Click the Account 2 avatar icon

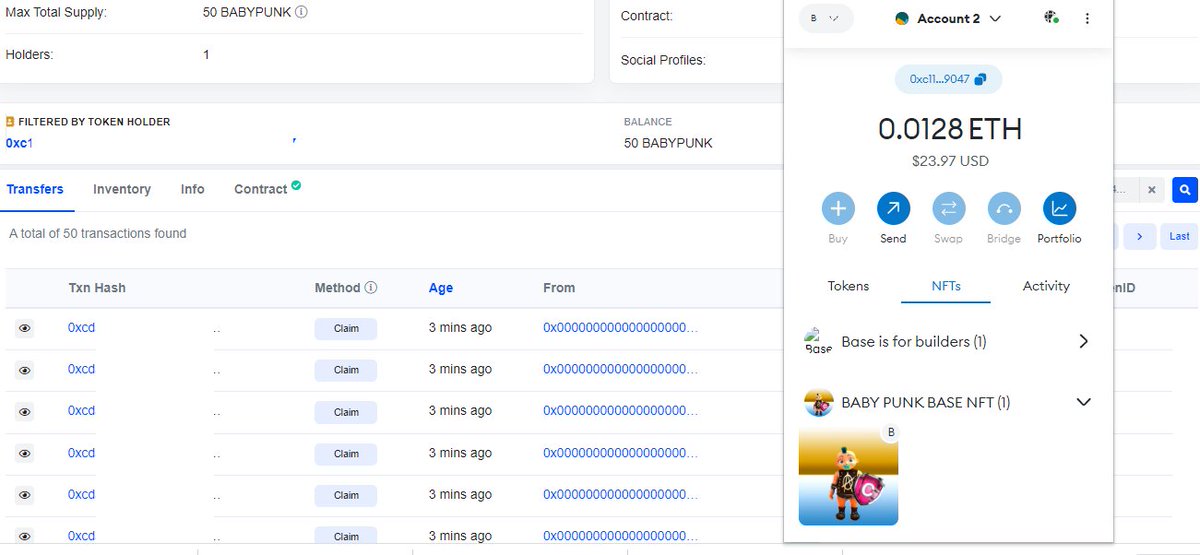click(x=902, y=18)
